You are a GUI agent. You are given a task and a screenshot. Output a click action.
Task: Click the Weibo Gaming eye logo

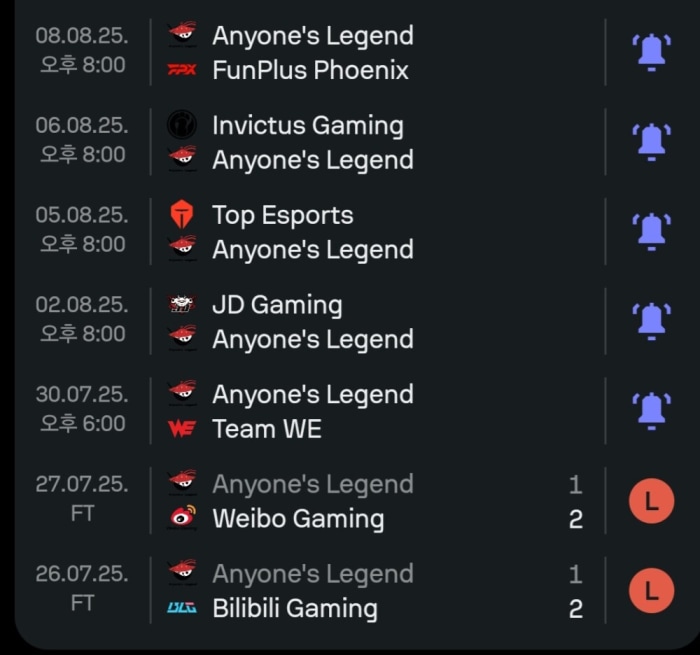pos(183,517)
